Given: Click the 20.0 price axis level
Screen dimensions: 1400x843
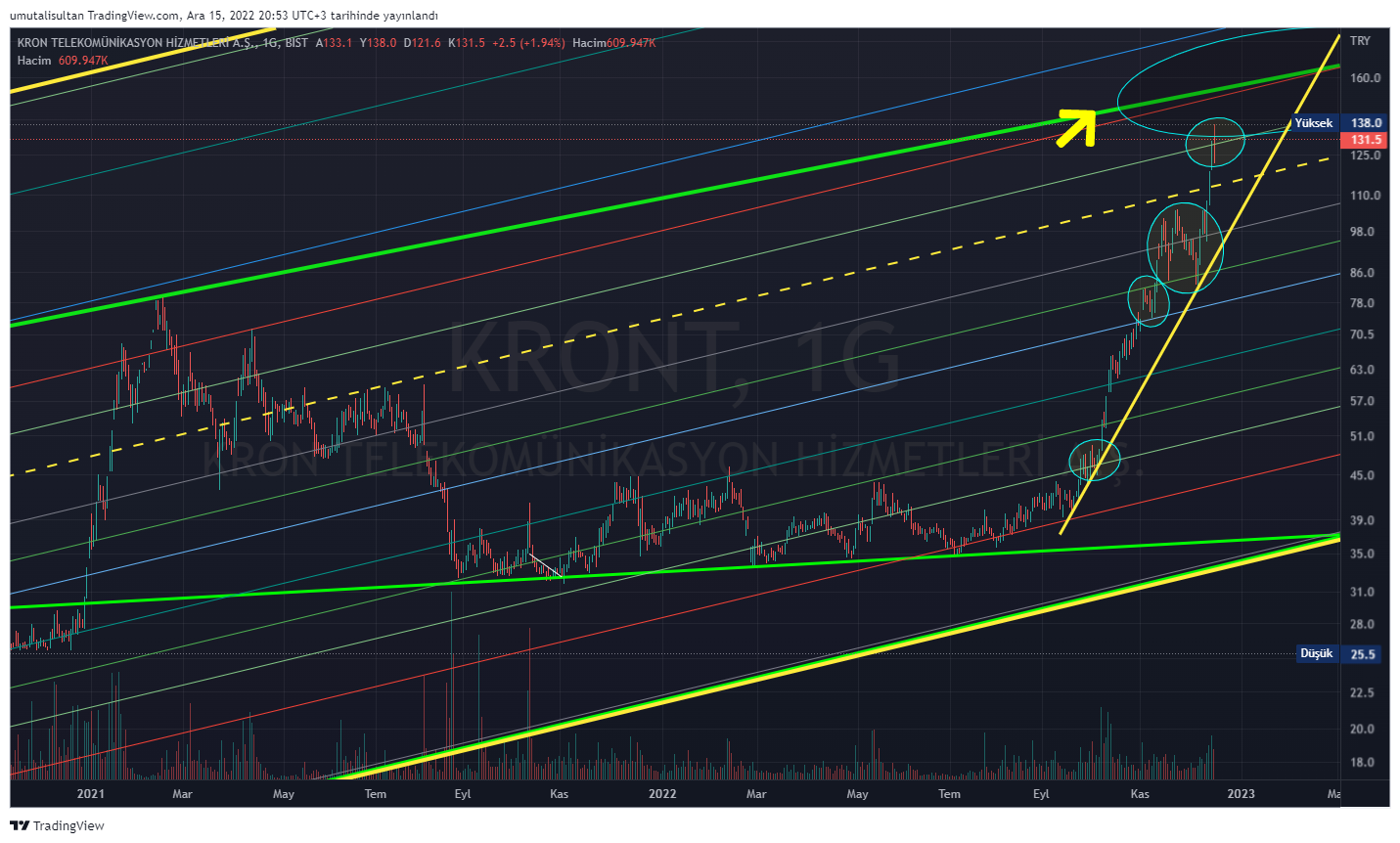Looking at the screenshot, I should [1362, 729].
